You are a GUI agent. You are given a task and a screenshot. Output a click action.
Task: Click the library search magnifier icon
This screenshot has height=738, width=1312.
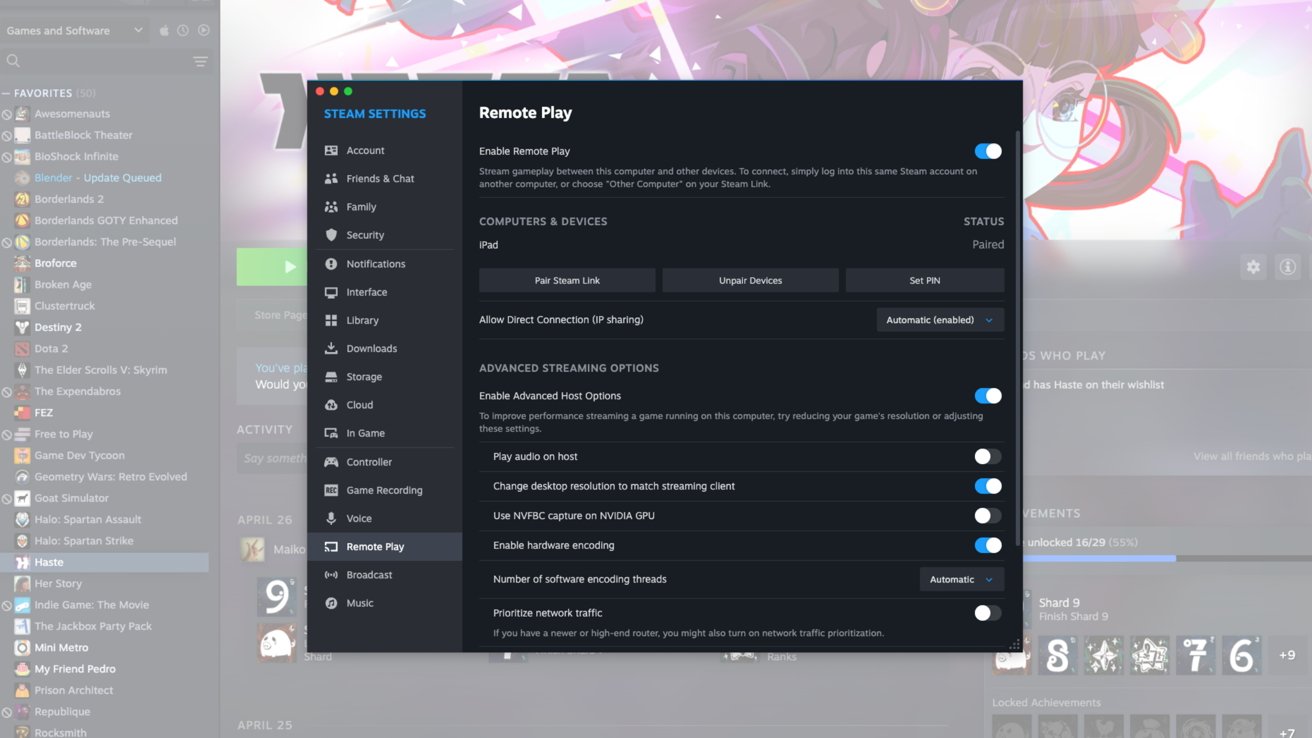point(13,61)
